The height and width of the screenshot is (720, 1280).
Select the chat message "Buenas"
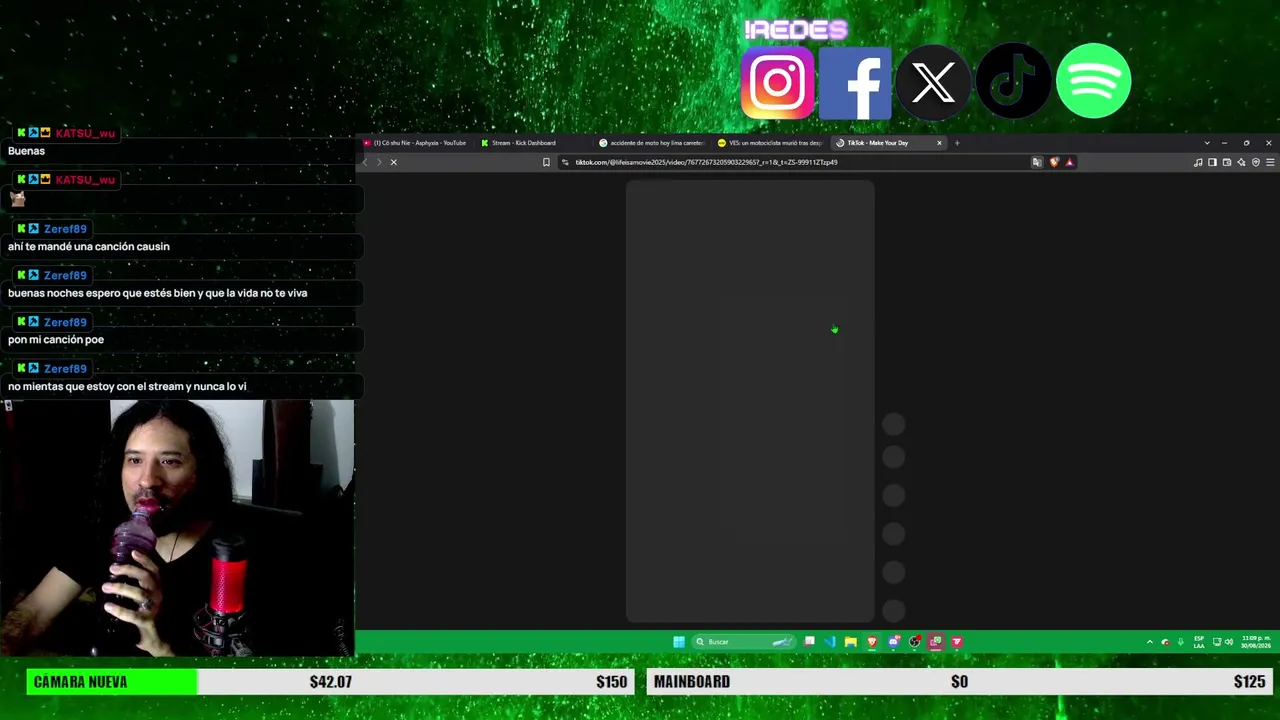pyautogui.click(x=26, y=151)
